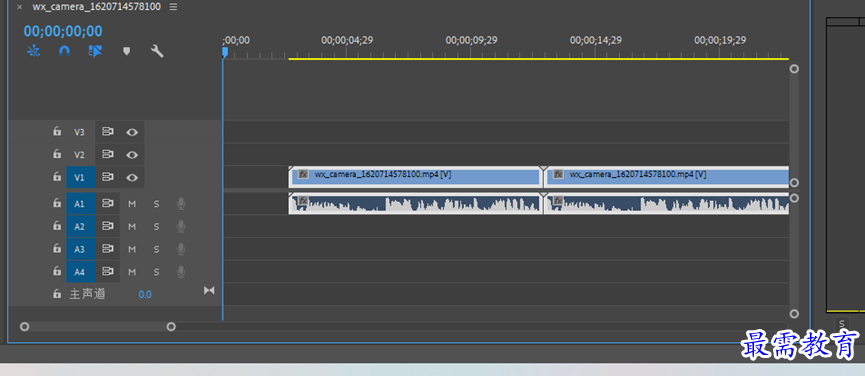The height and width of the screenshot is (376, 865).
Task: Open fx badge on second video clip
Action: pyautogui.click(x=558, y=174)
